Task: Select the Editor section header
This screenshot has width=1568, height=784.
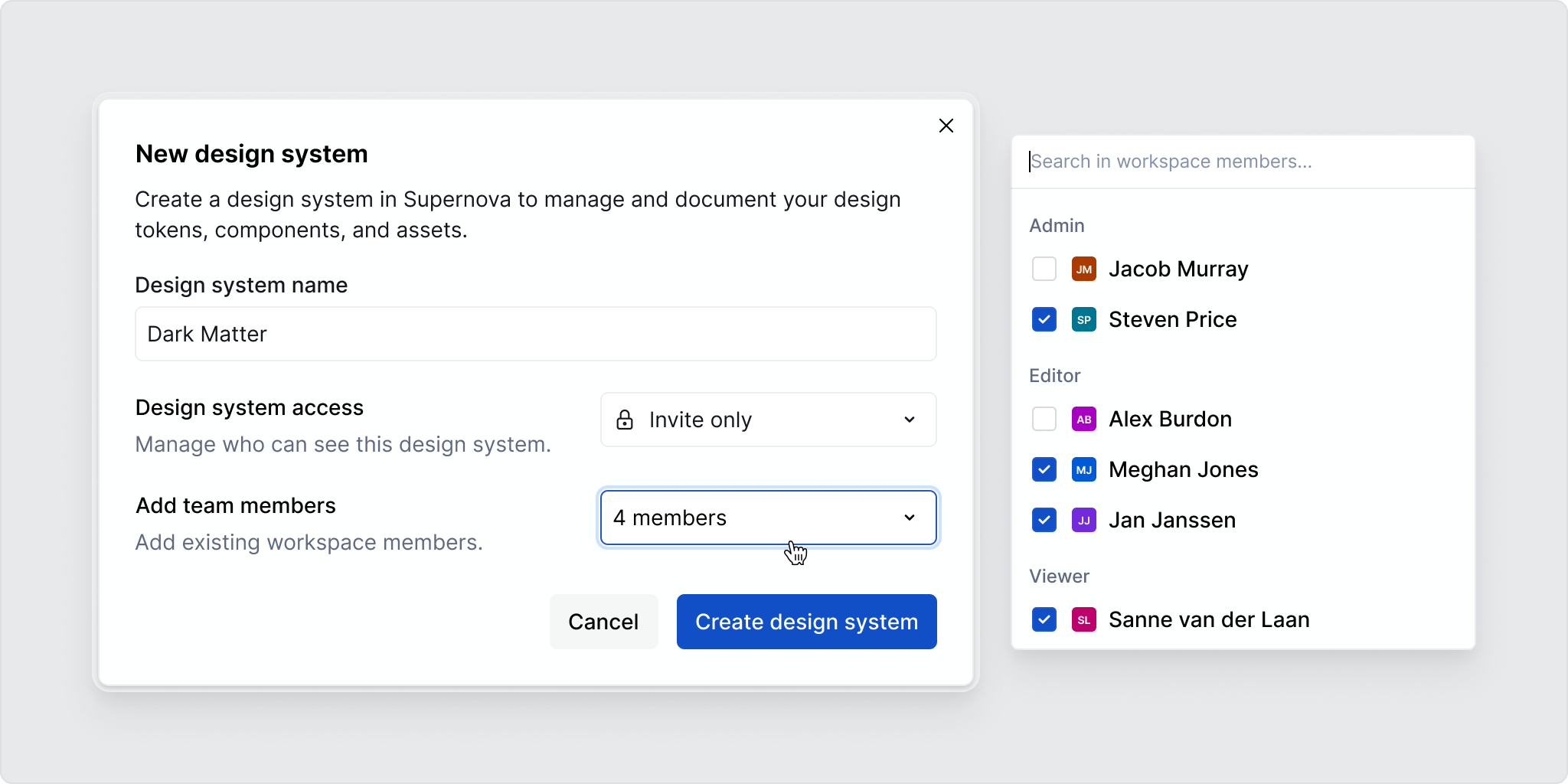Action: point(1055,375)
